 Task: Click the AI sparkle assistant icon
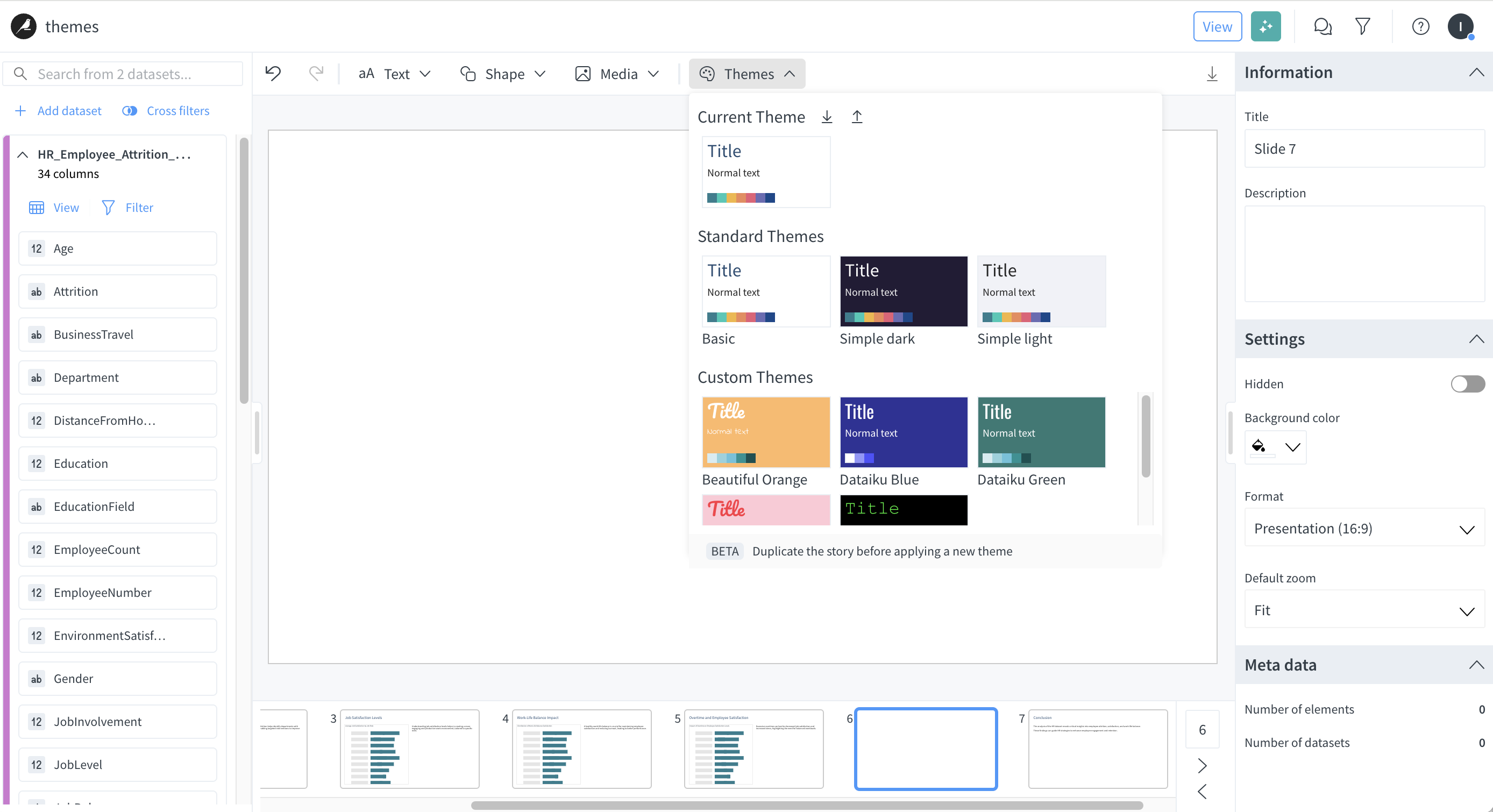tap(1265, 27)
